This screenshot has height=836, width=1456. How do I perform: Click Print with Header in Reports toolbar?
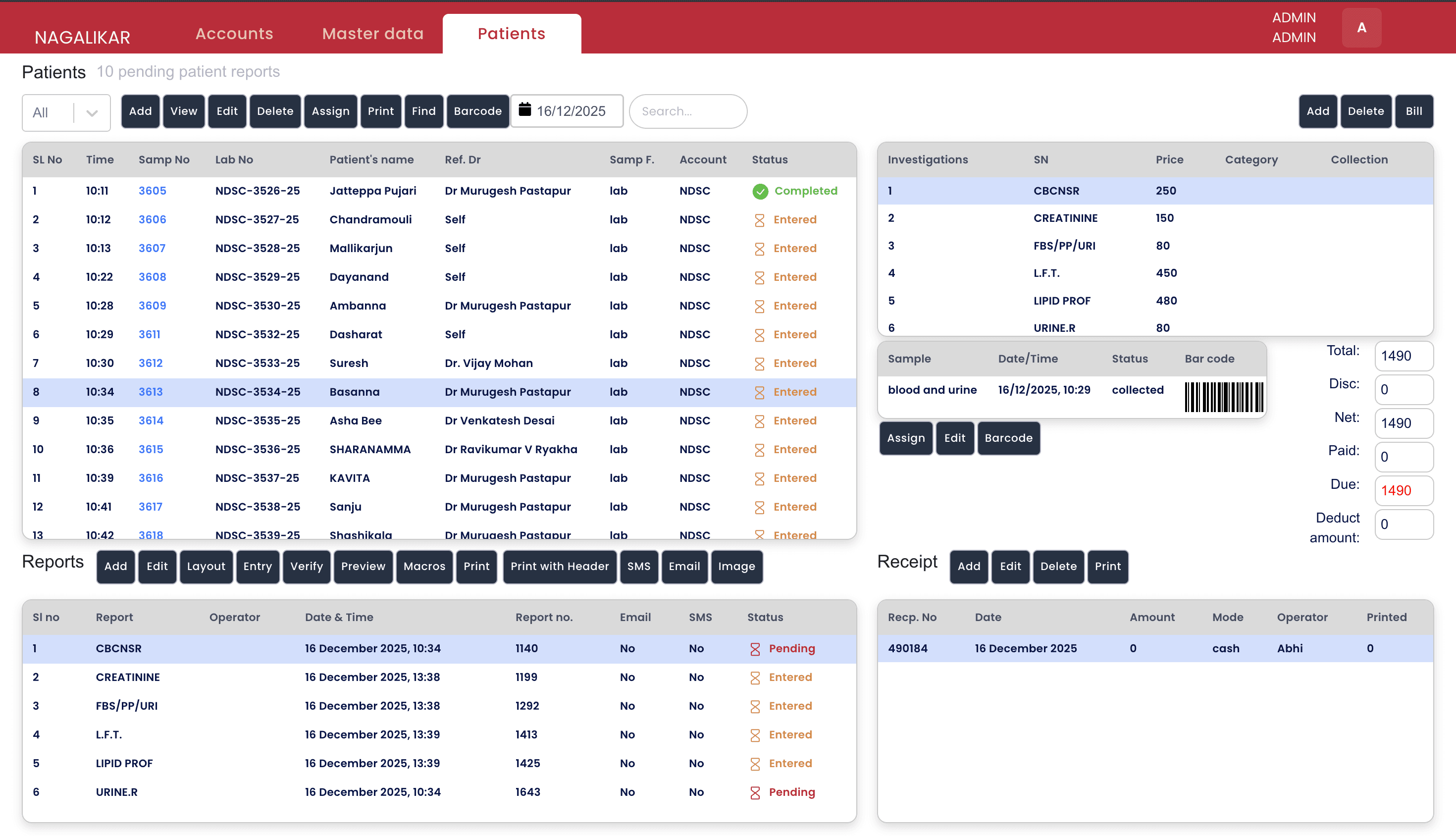[559, 567]
